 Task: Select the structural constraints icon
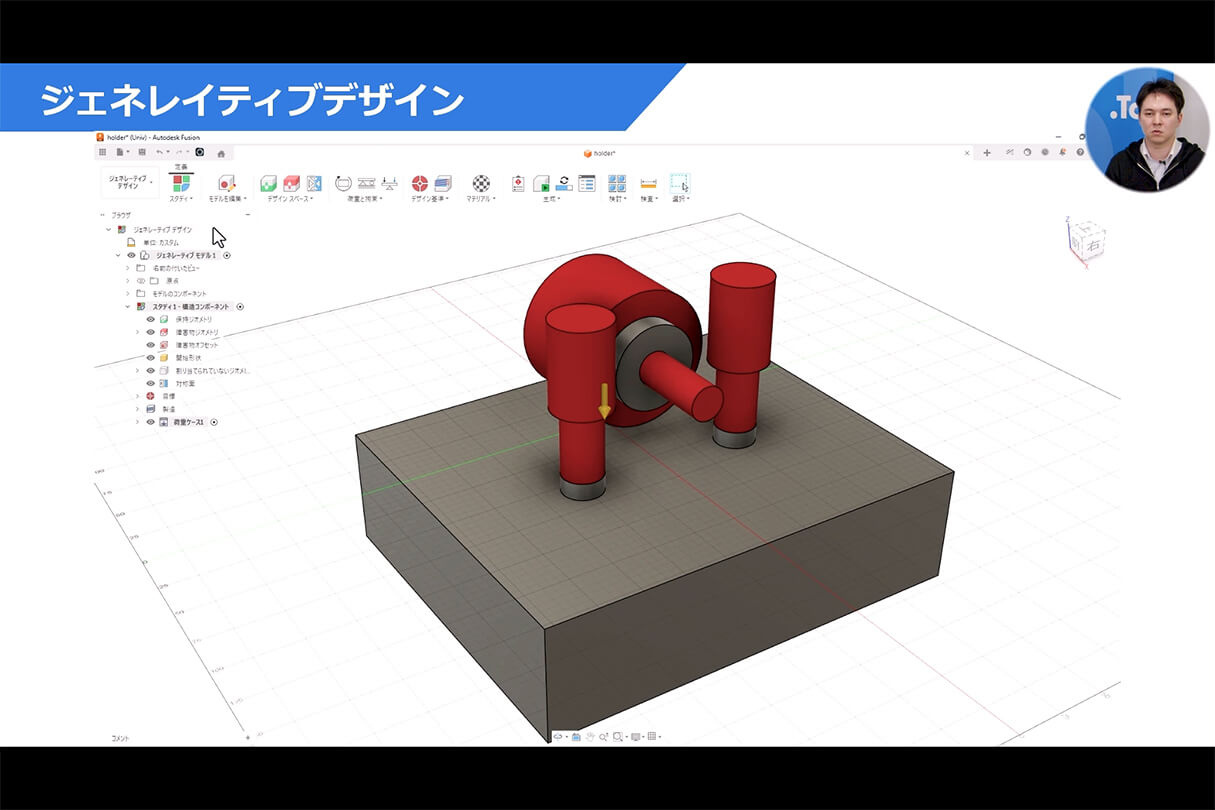(343, 183)
